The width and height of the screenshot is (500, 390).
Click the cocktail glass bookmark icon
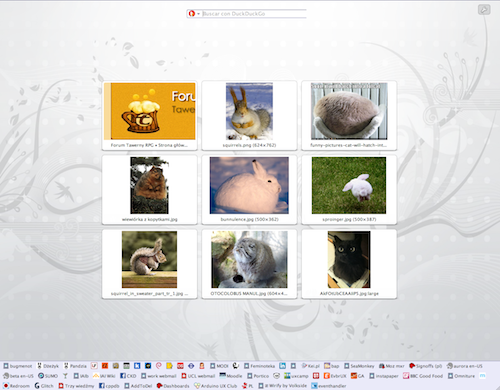[x=65, y=376]
